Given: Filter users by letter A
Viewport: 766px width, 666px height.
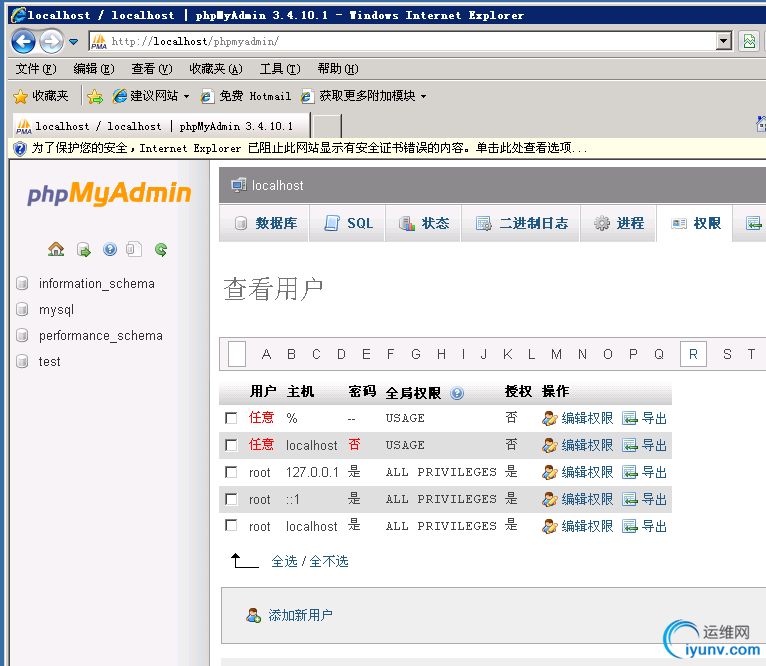Looking at the screenshot, I should [266, 354].
